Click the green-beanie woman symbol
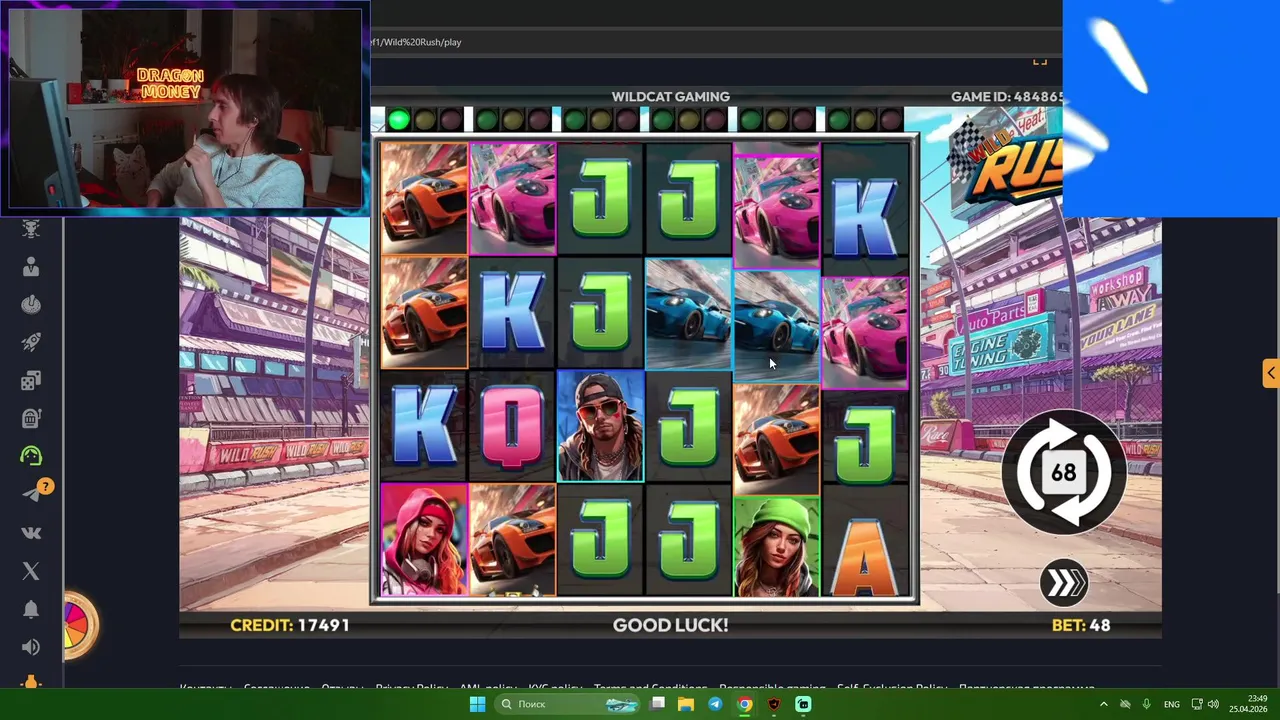The image size is (1280, 720). pos(777,546)
